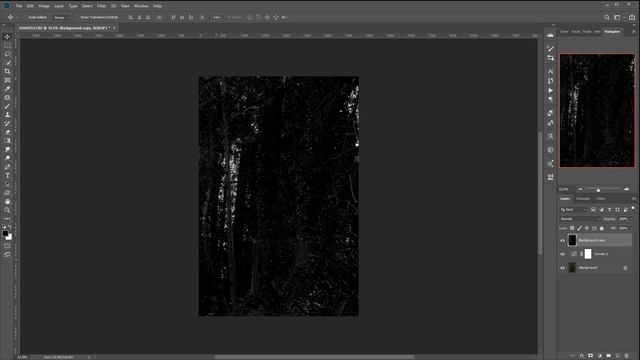
Task: Open blend mode Normal dropdown
Action: point(580,219)
